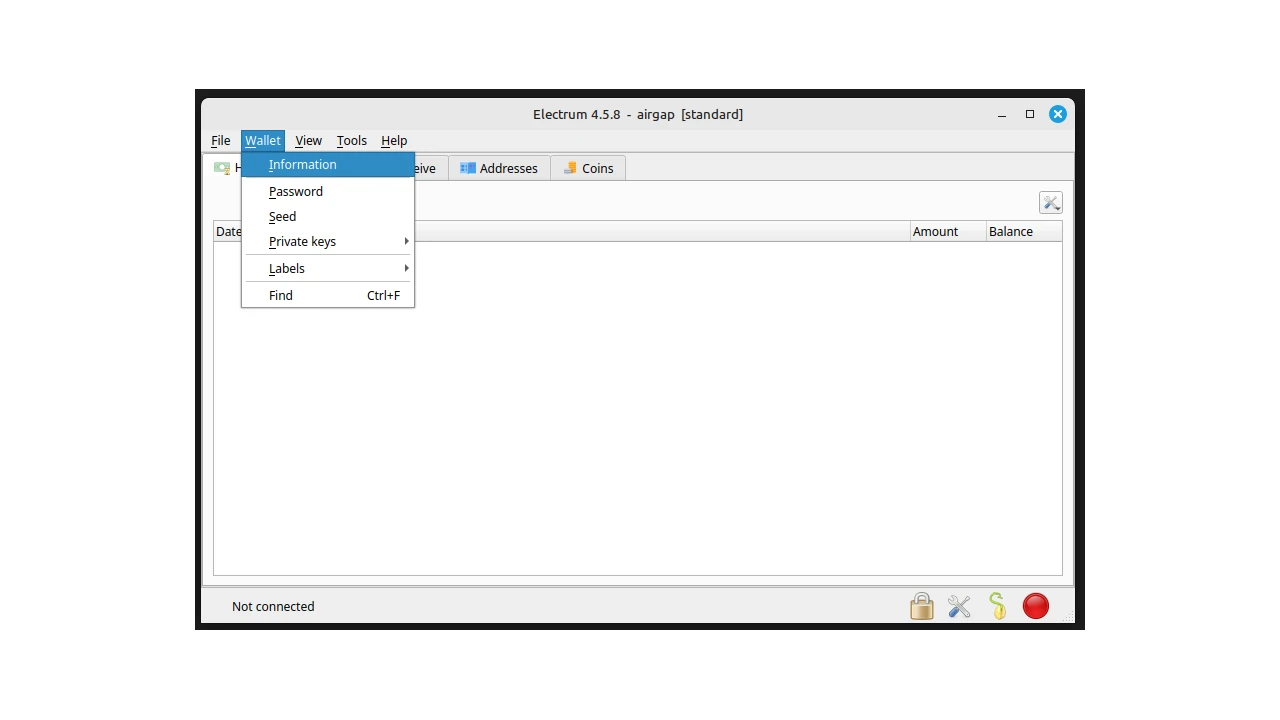Open the View menu
1280x720 pixels.
[308, 141]
